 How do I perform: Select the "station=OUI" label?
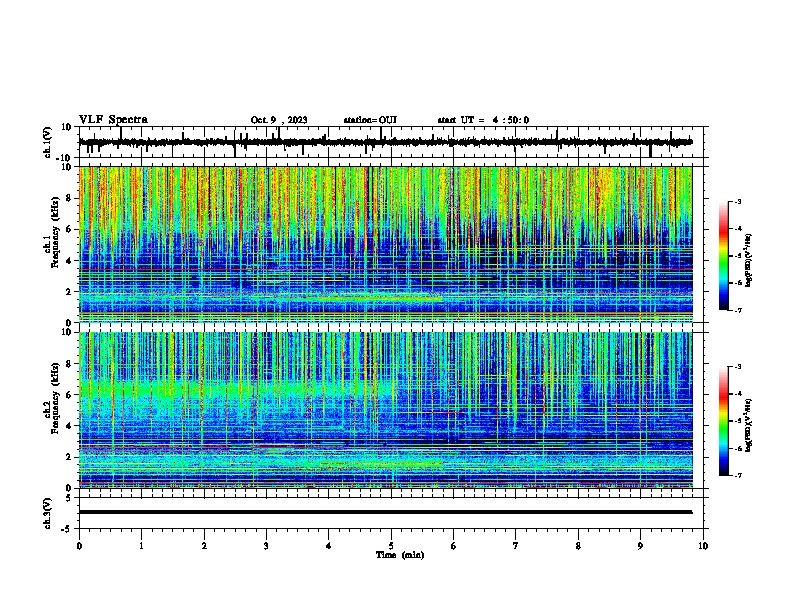[x=370, y=120]
